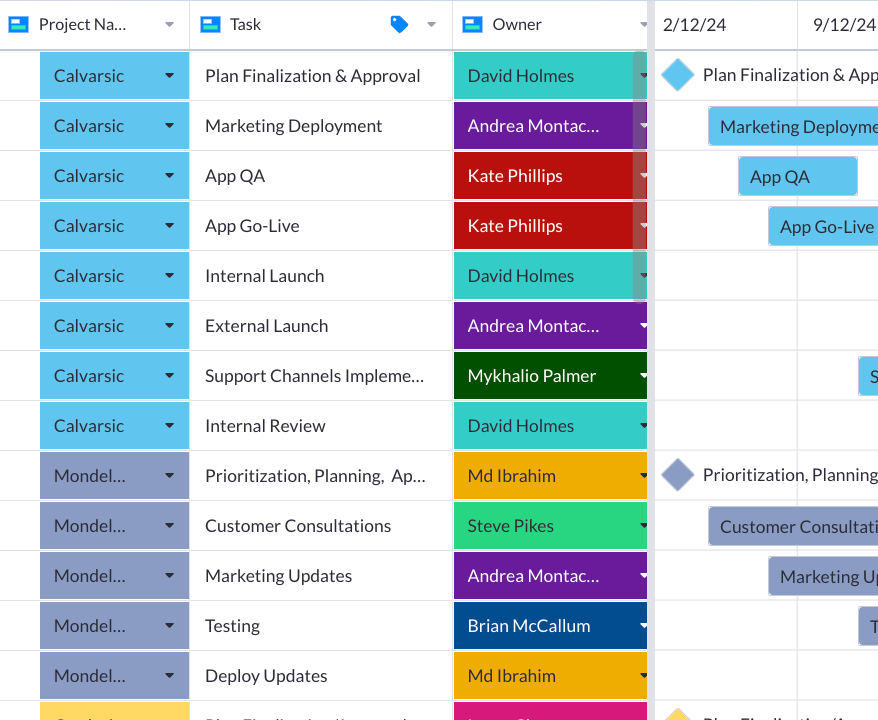Click the App QA bar on the timeline

click(797, 175)
